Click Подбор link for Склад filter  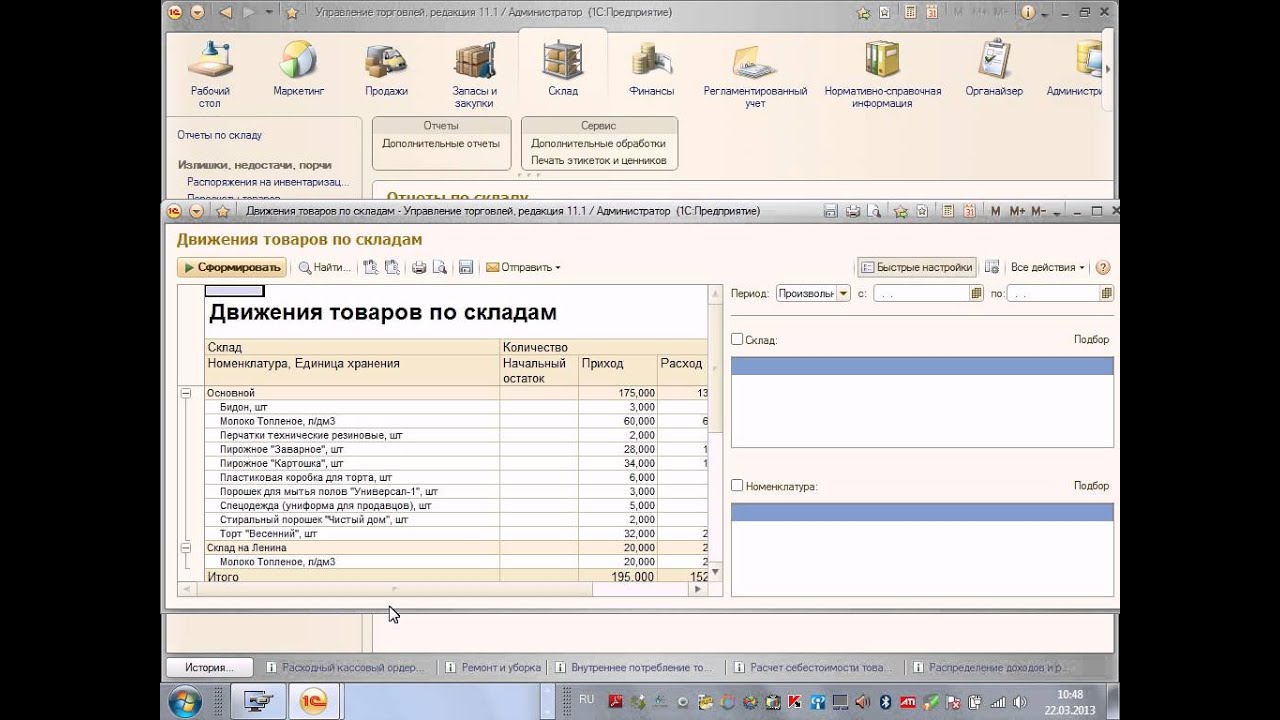(x=1091, y=339)
